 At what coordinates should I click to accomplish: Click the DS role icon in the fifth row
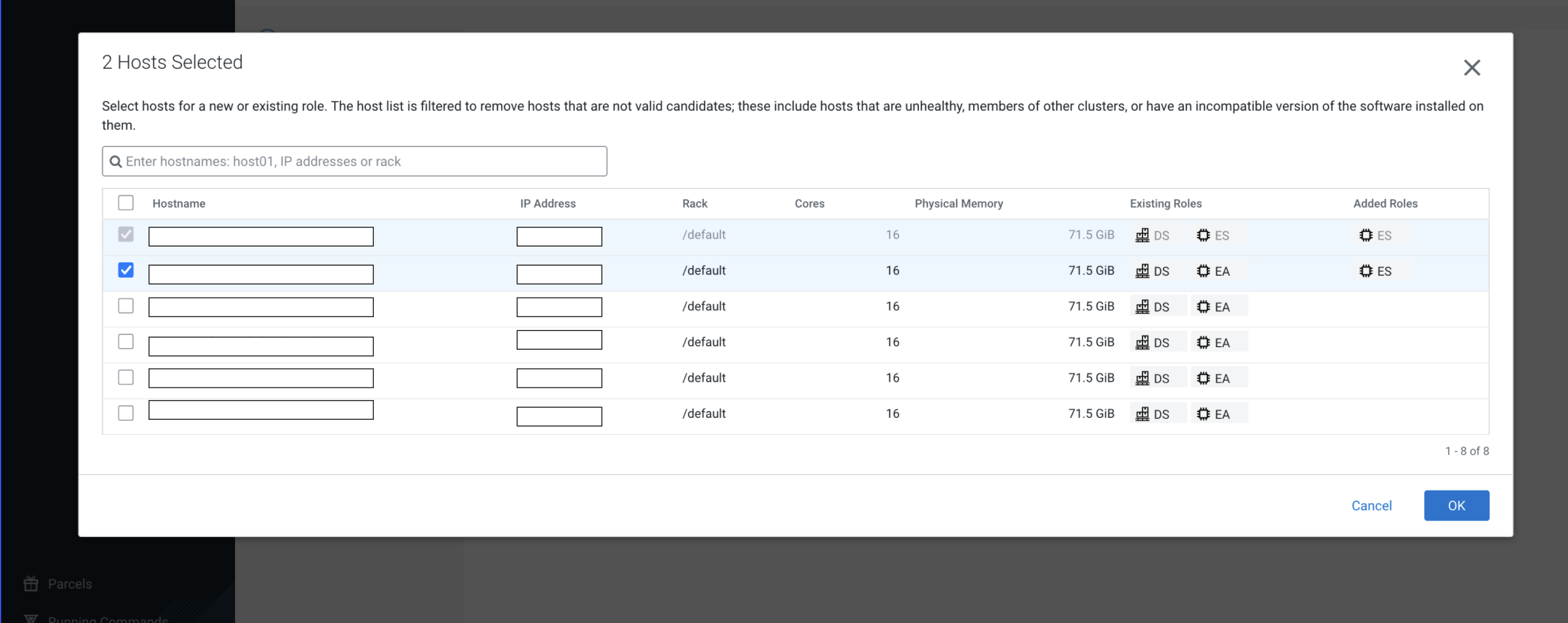click(x=1142, y=378)
